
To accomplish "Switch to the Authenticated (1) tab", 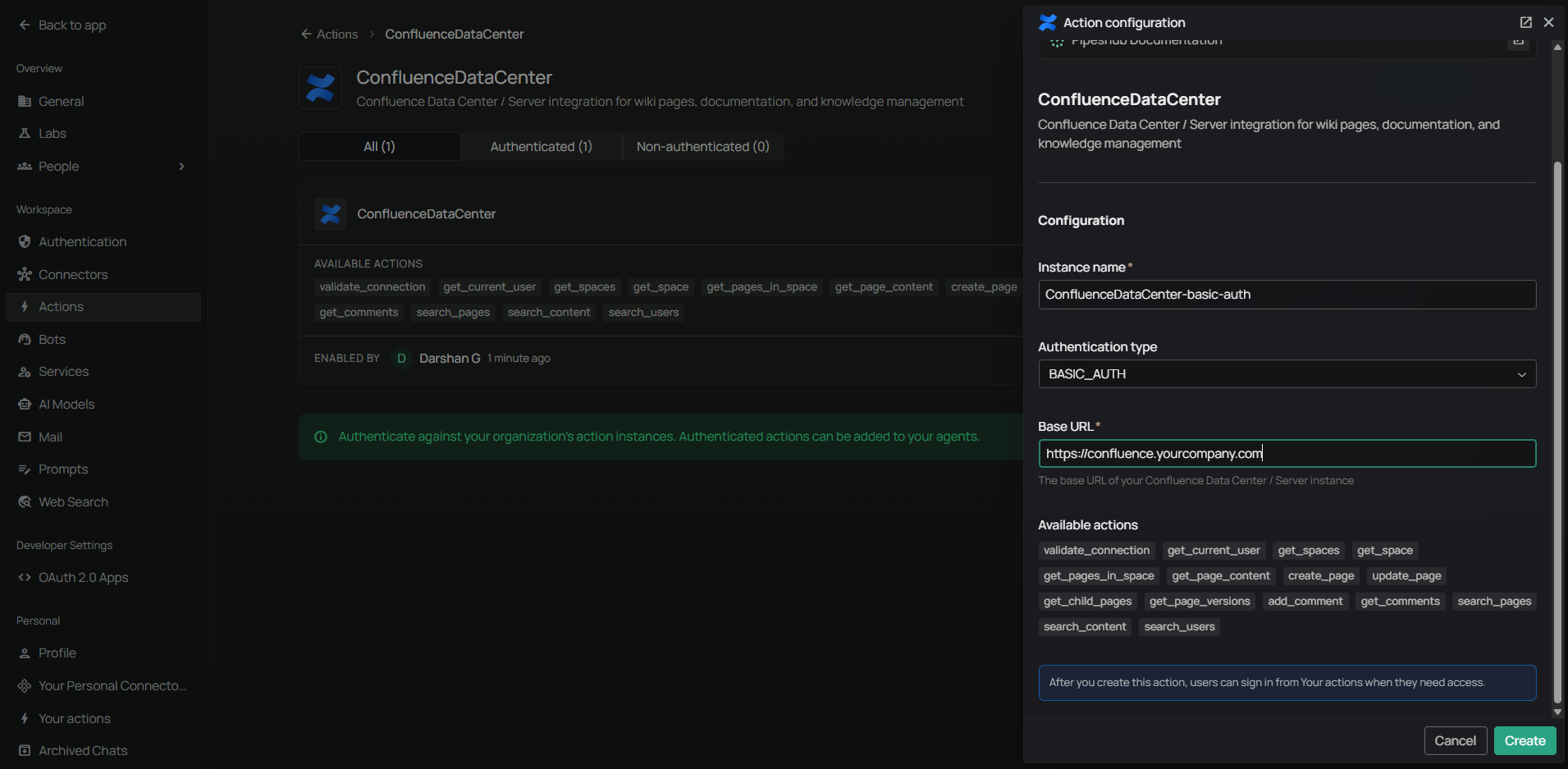I will (542, 147).
